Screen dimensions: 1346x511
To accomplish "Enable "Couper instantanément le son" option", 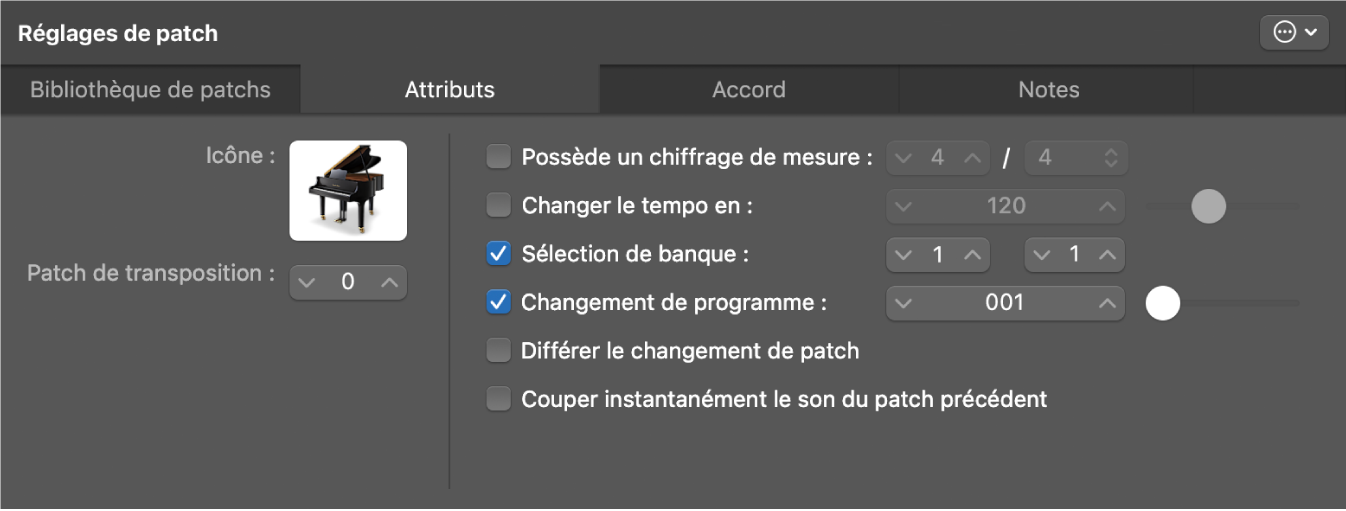I will click(x=498, y=400).
